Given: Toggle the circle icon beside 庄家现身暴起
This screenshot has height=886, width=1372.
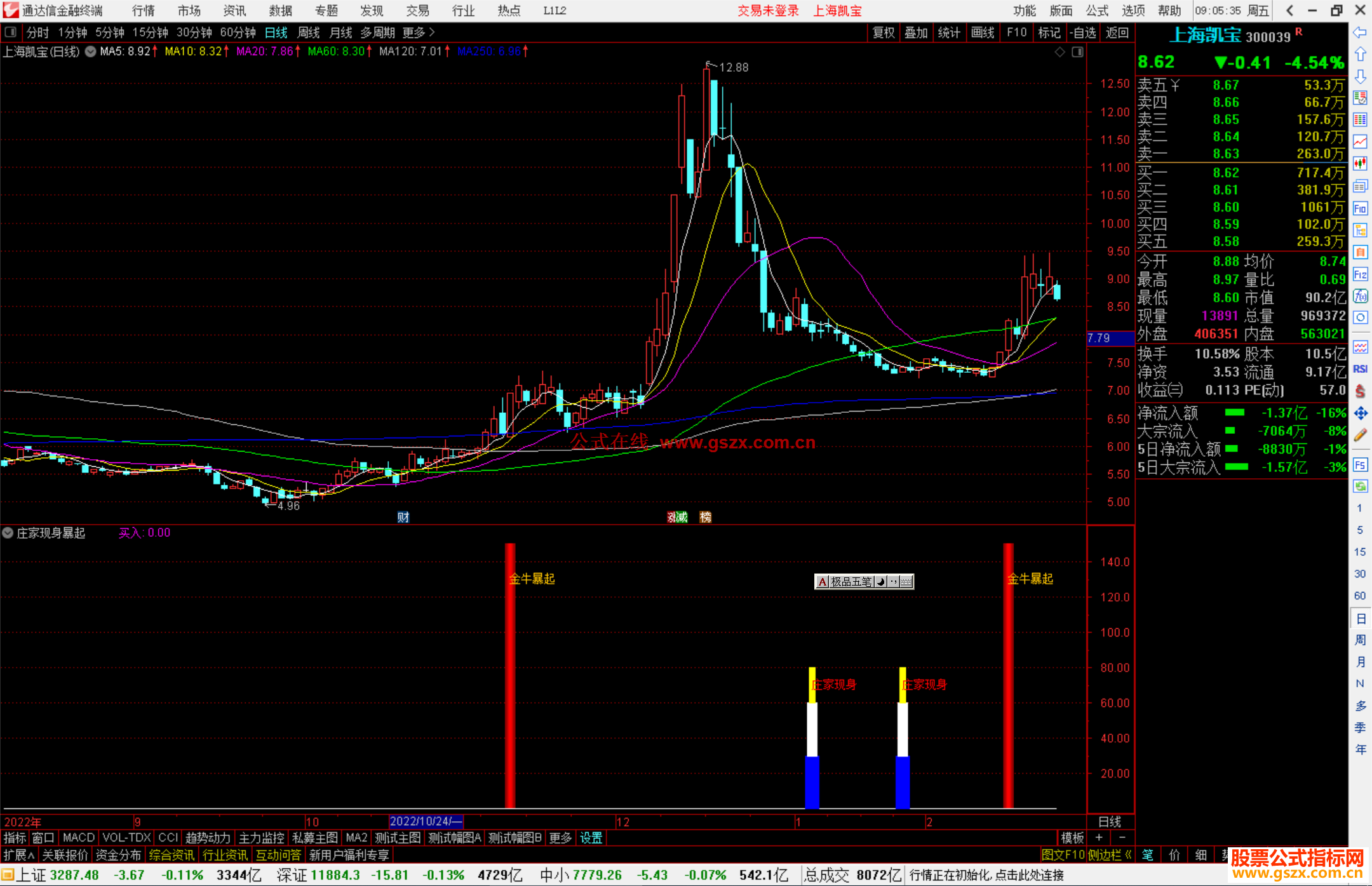Looking at the screenshot, I should (x=8, y=533).
